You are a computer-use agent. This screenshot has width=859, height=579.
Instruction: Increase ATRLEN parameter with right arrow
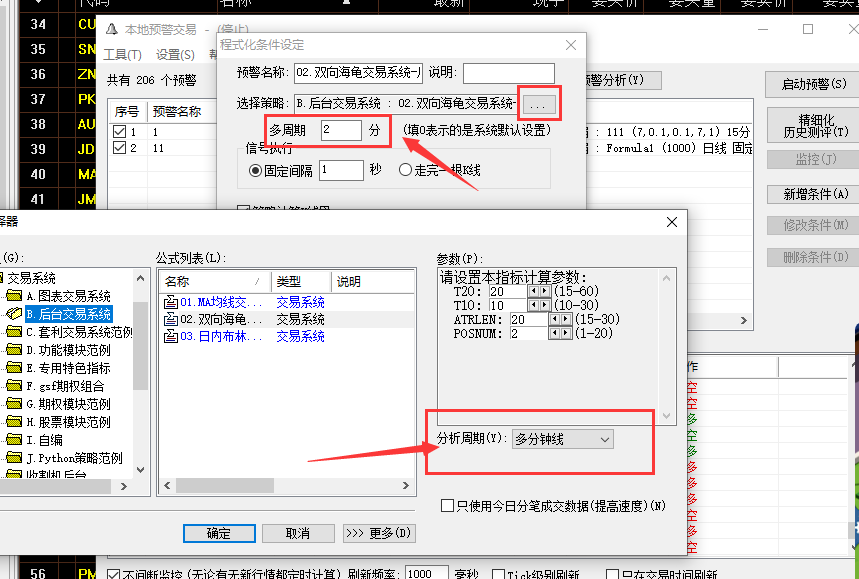[566, 319]
